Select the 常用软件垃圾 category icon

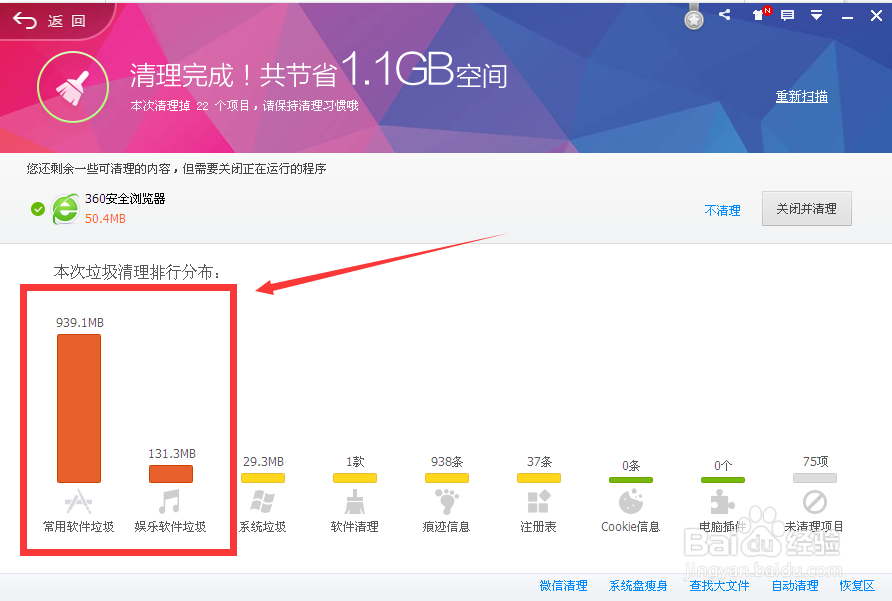point(79,500)
